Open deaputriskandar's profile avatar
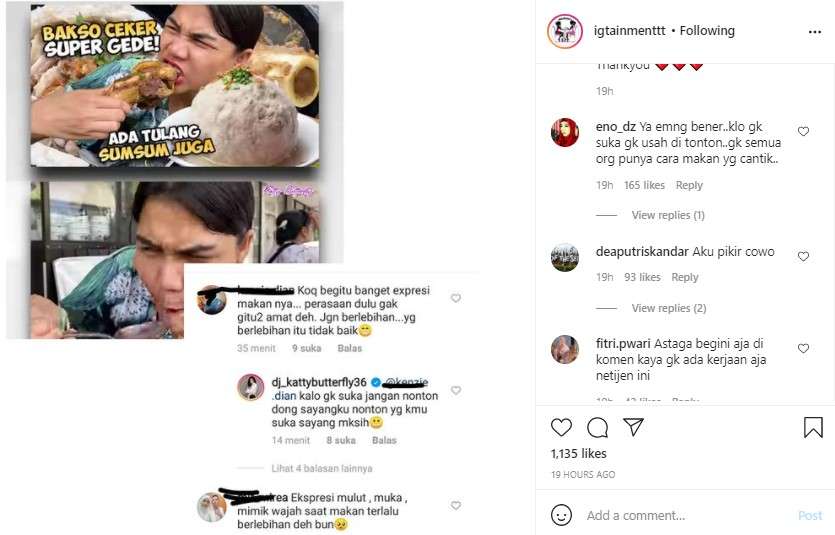This screenshot has width=835, height=535. coord(565,258)
